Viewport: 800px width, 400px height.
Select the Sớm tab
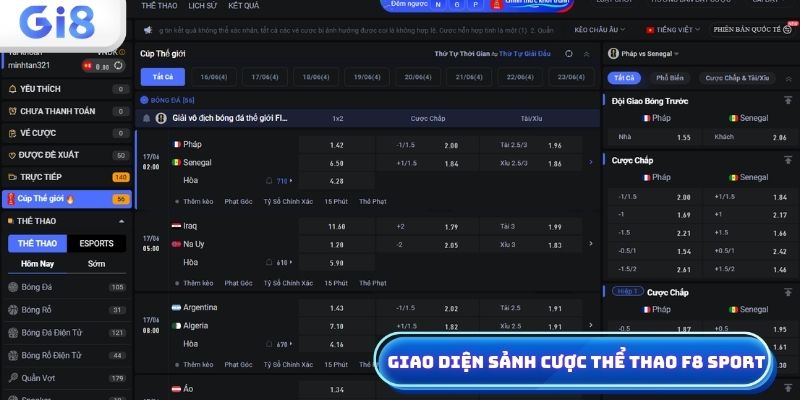[x=96, y=264]
